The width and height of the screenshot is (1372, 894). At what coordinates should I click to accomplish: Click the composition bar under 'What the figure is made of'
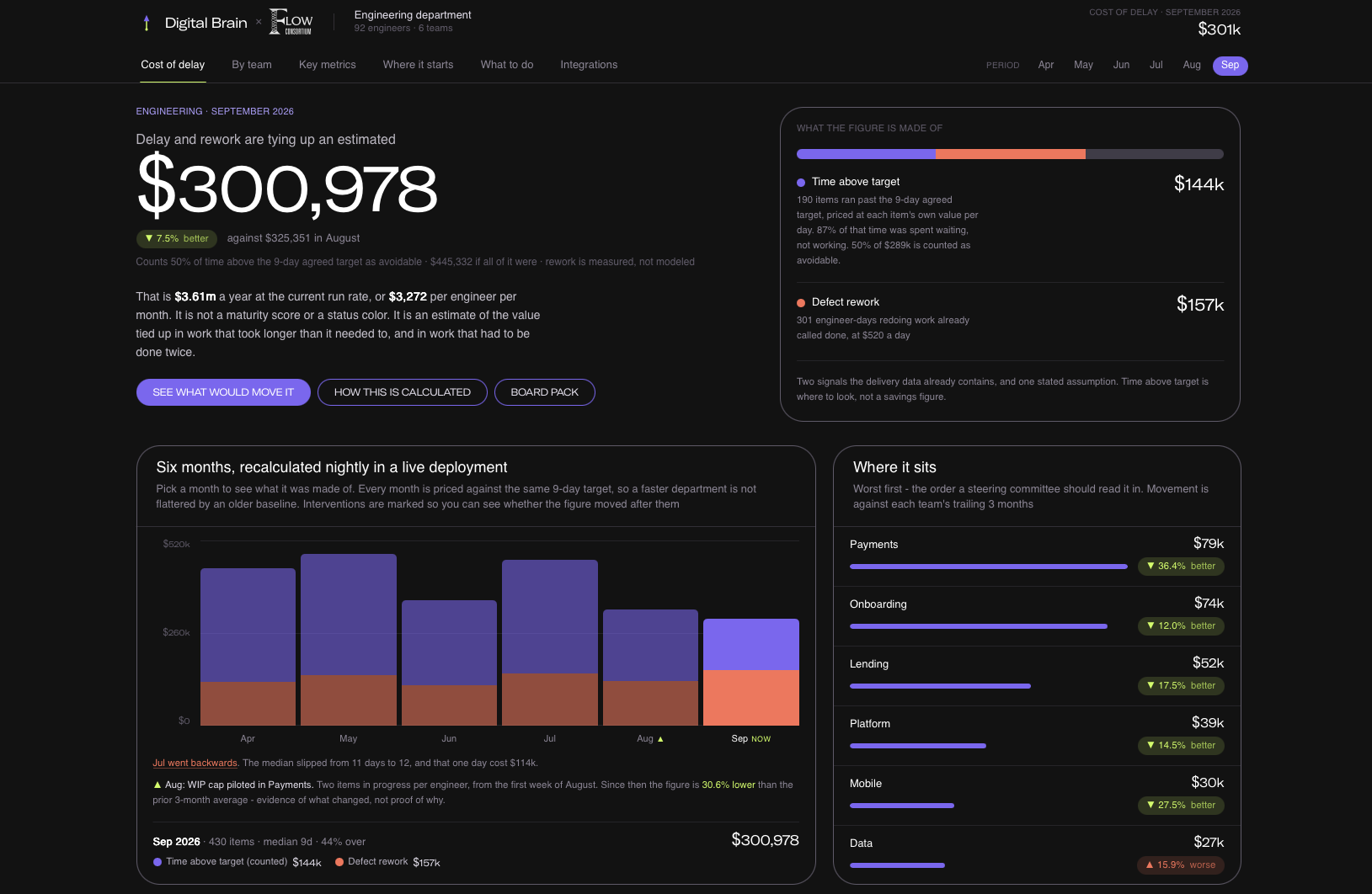1010,154
